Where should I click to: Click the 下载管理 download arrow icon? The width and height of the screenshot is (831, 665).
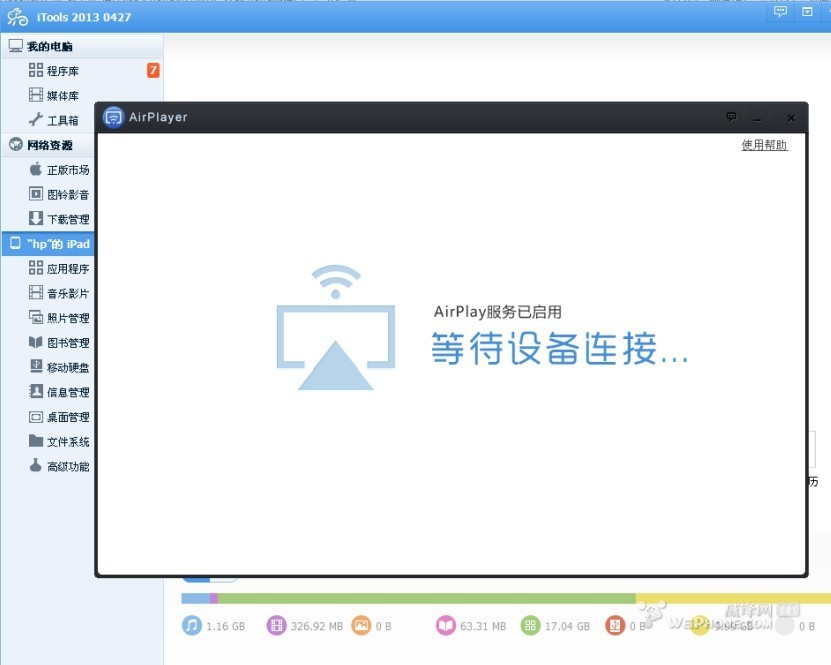click(x=36, y=218)
